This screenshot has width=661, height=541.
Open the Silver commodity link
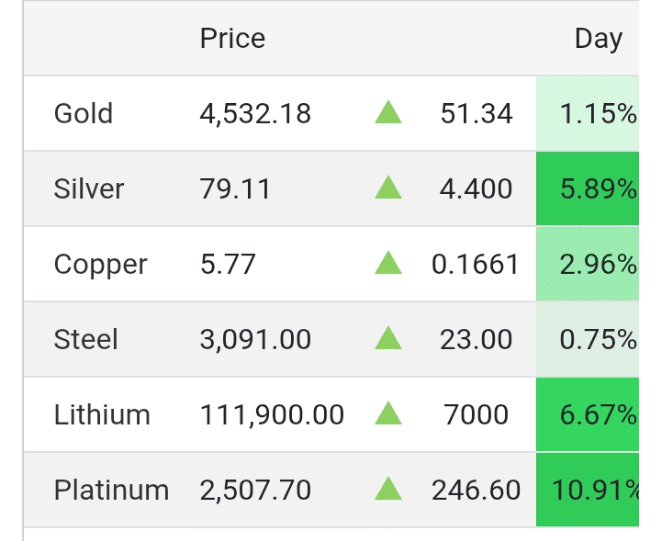[x=89, y=189]
